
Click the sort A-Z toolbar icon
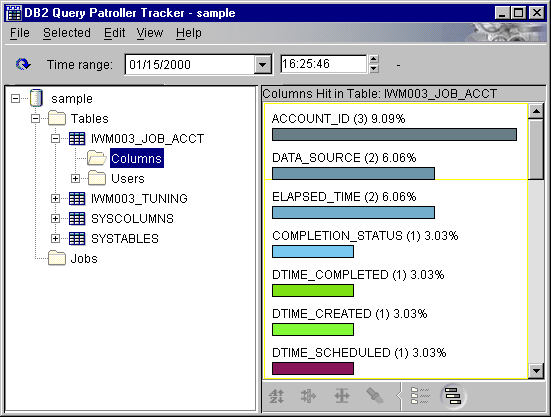point(276,396)
